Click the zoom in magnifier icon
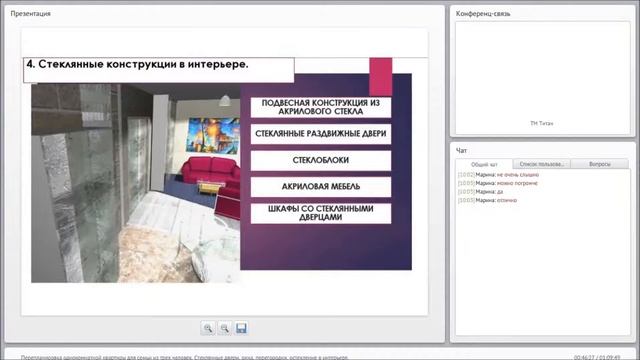Viewport: 640px width, 360px height. pos(208,328)
